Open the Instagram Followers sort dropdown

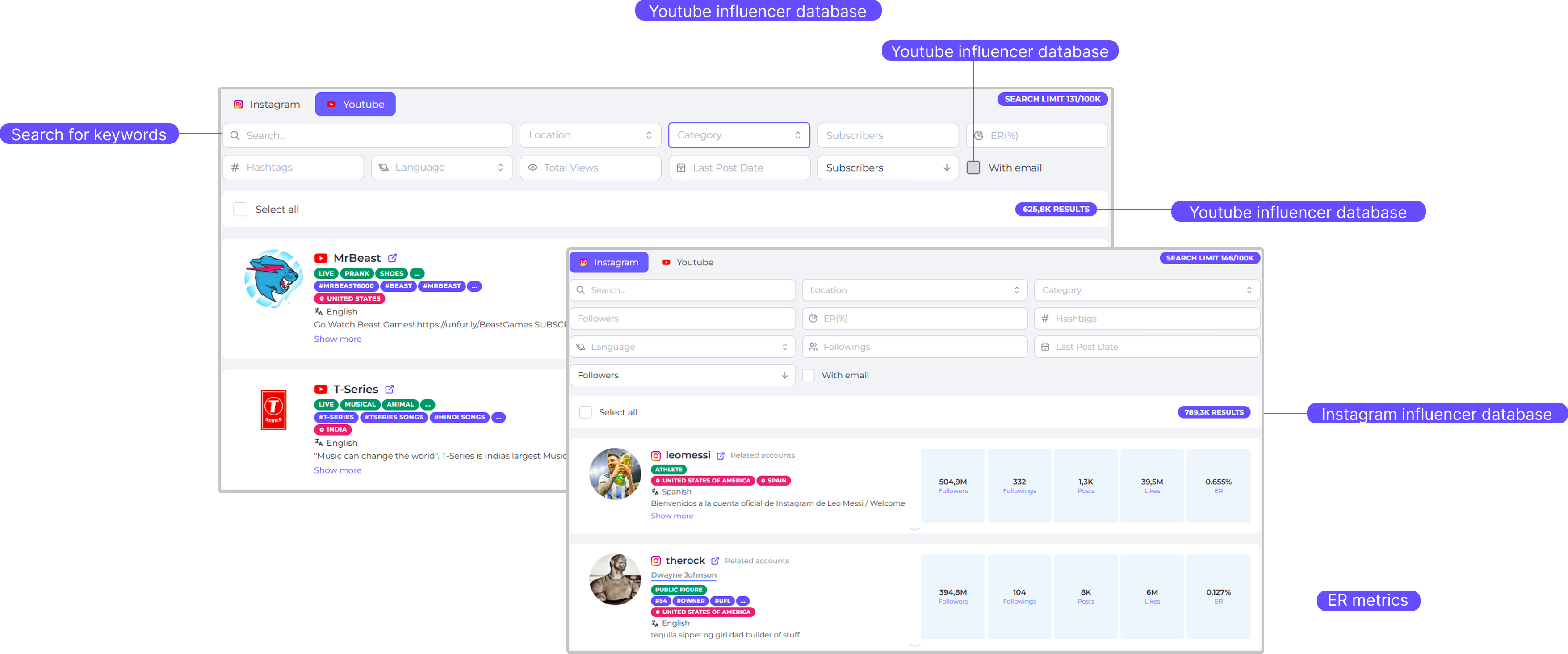pyautogui.click(x=682, y=376)
